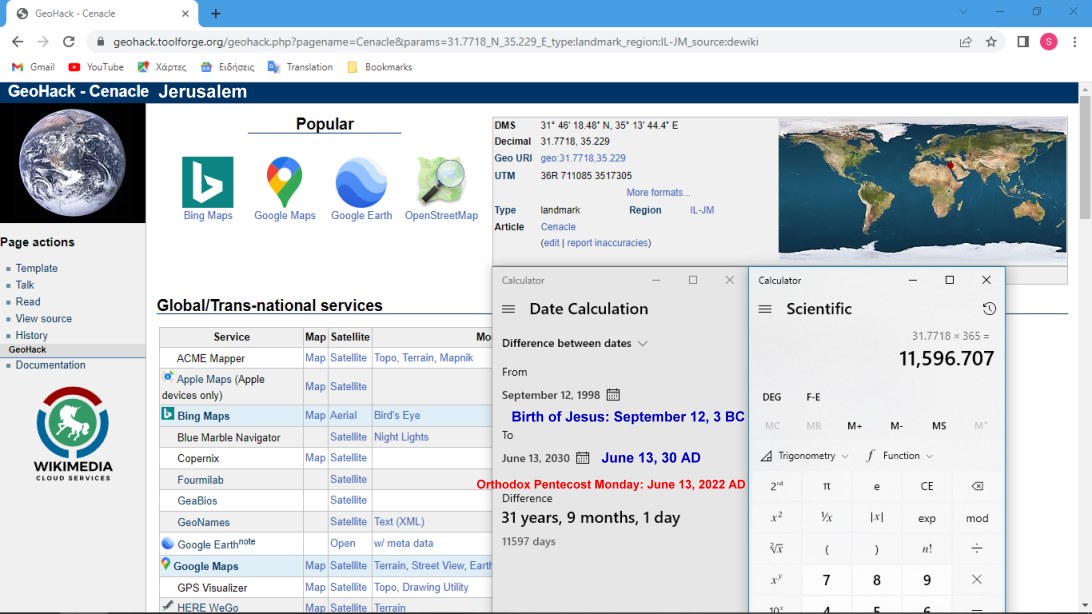
Task: Open From date calendar picker icon
Action: tap(613, 395)
